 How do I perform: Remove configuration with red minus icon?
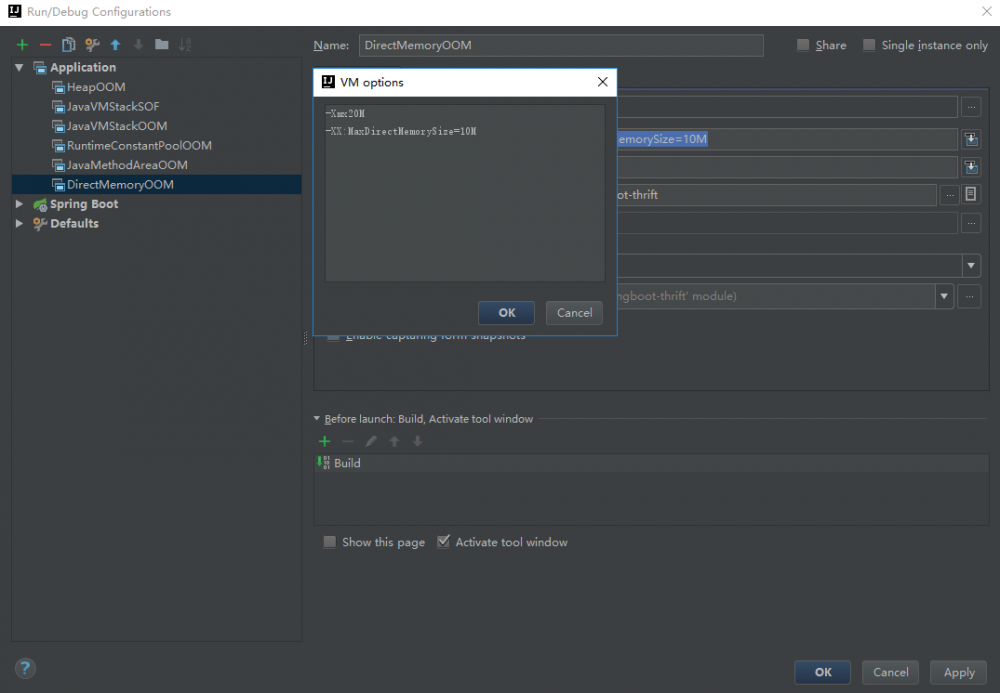[x=45, y=45]
